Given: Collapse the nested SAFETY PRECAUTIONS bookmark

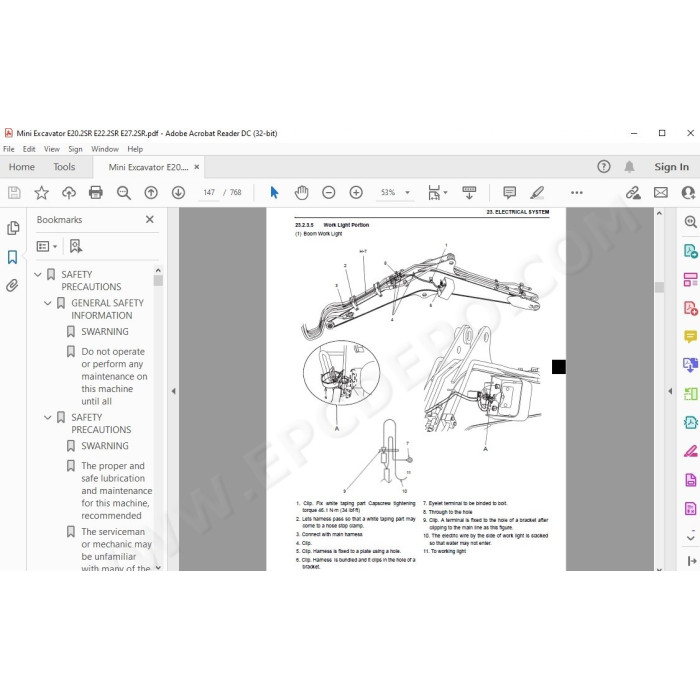Looking at the screenshot, I should [48, 417].
